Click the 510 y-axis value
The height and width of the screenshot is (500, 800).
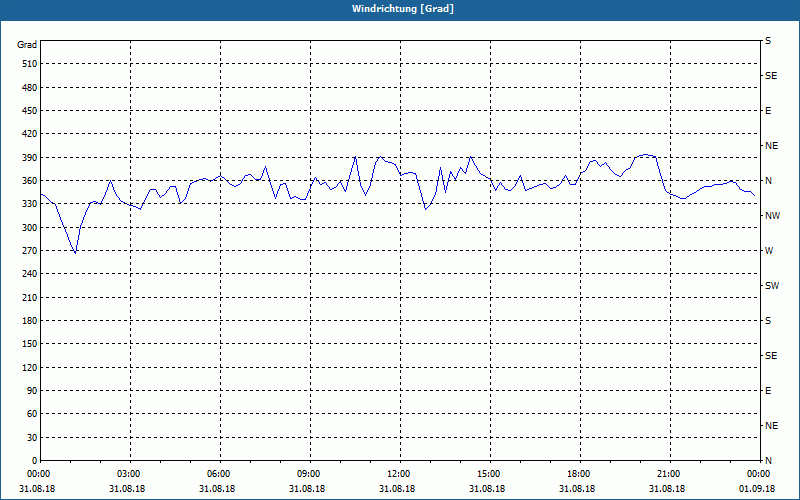click(x=30, y=64)
